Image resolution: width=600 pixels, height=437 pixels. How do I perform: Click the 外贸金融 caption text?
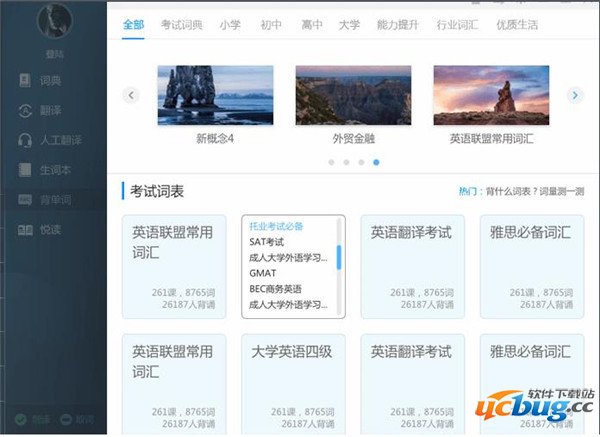tap(353, 139)
